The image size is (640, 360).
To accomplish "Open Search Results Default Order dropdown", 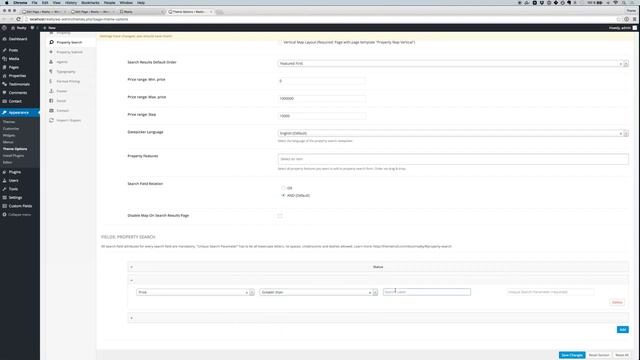I will (x=453, y=64).
